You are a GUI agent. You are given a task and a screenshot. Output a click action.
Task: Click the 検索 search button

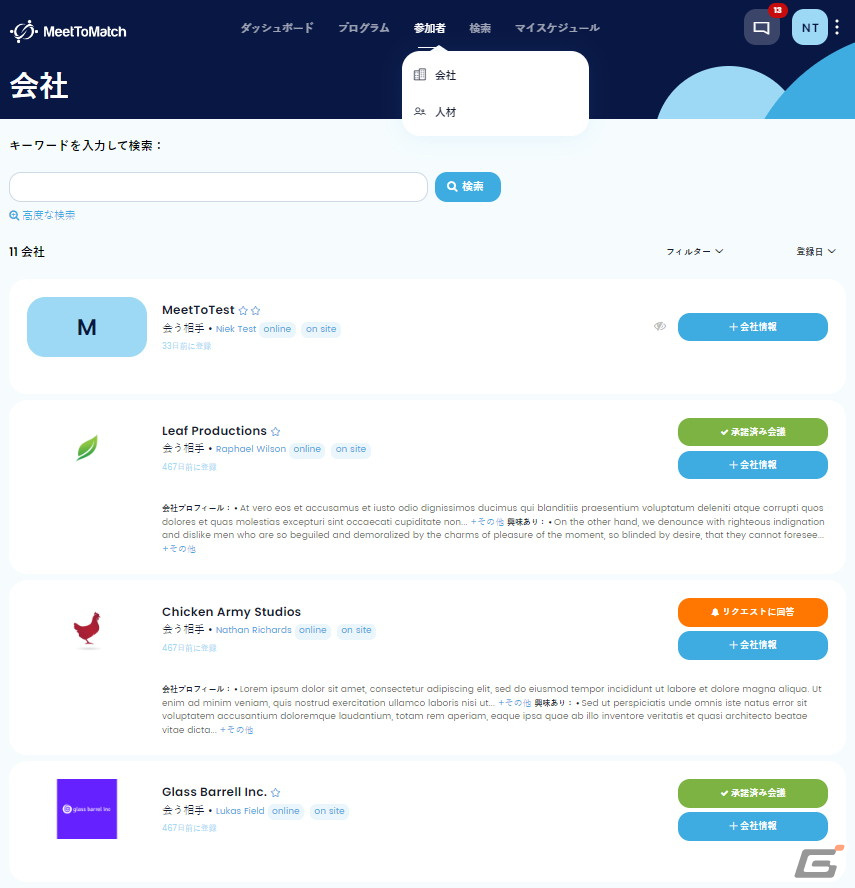tap(468, 187)
